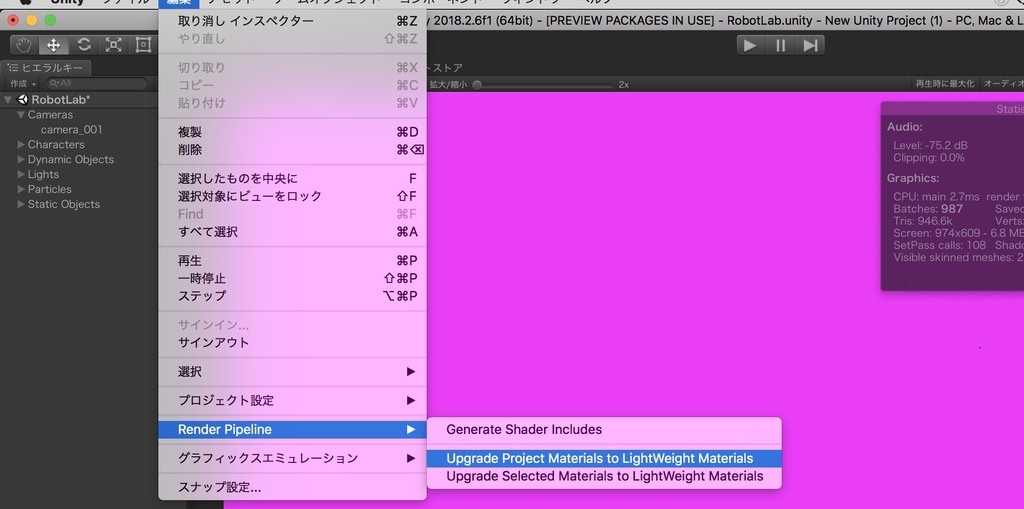Viewport: 1024px width, 509px height.
Task: Choose 選択対象にビューをロック menu item
Action: [292, 196]
